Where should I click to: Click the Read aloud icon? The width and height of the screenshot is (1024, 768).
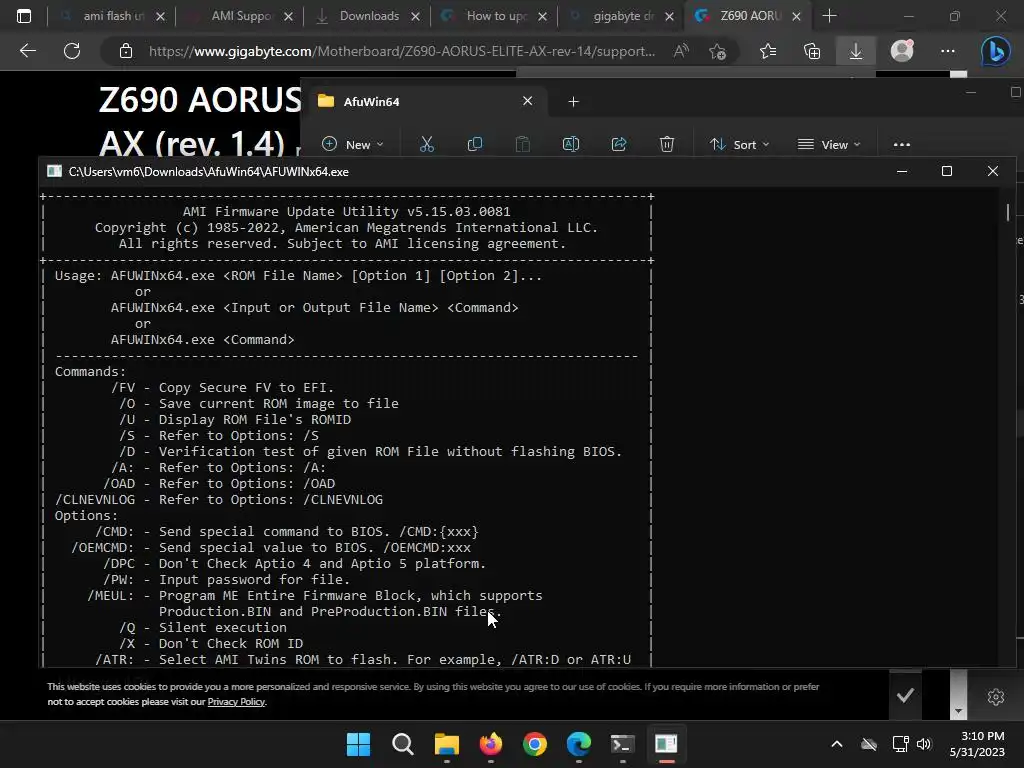680,51
